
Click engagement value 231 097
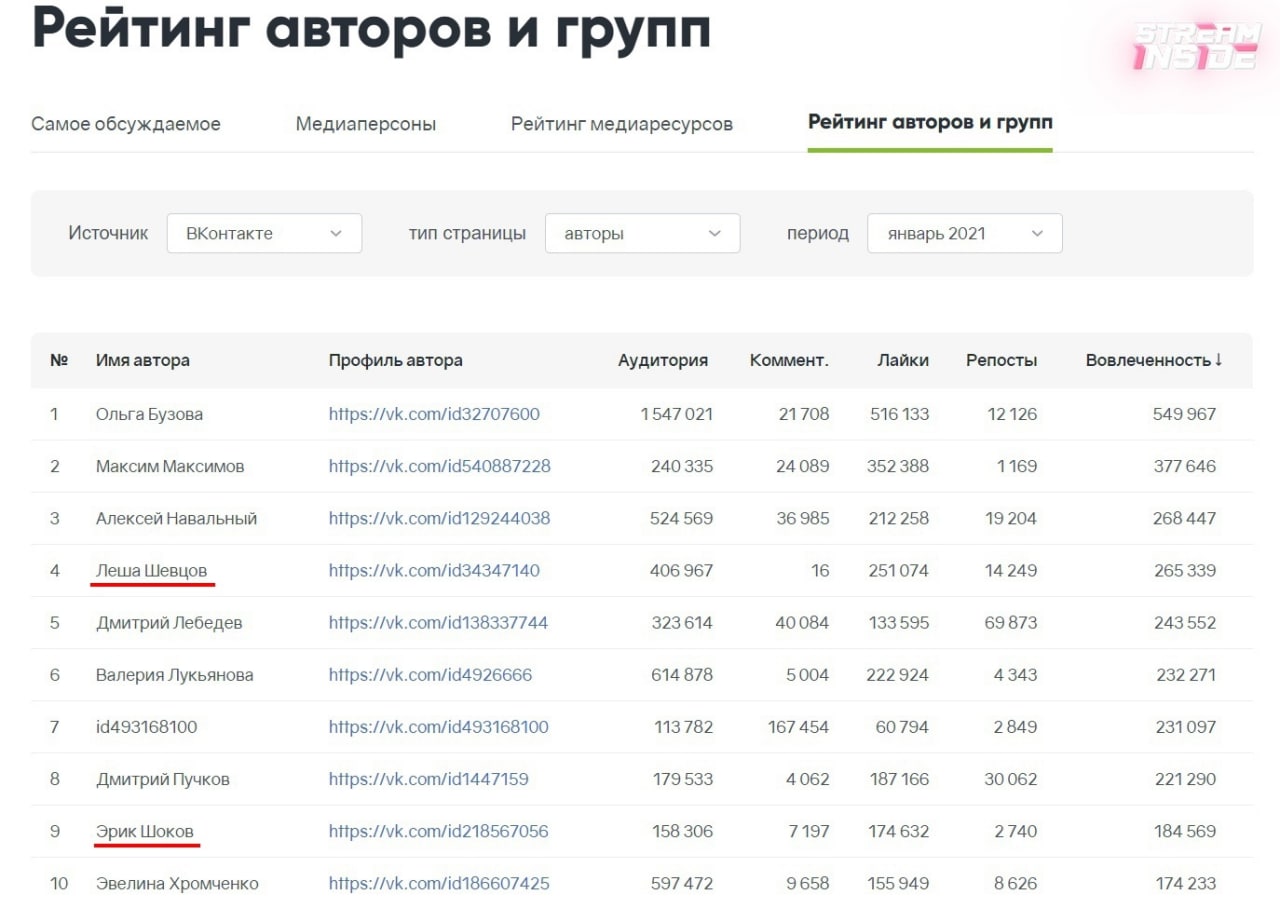[x=1186, y=727]
